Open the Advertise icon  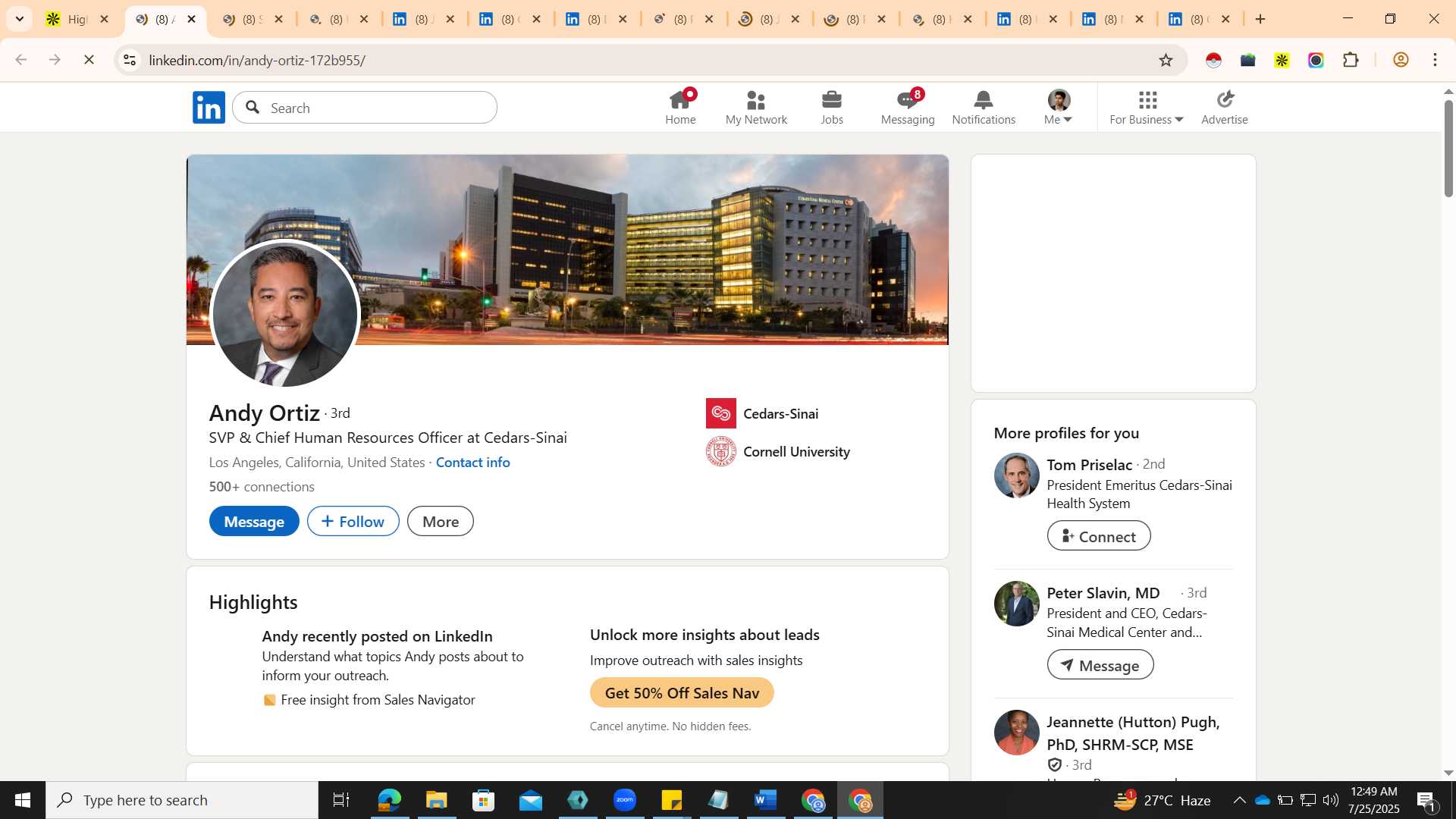[x=1225, y=107]
